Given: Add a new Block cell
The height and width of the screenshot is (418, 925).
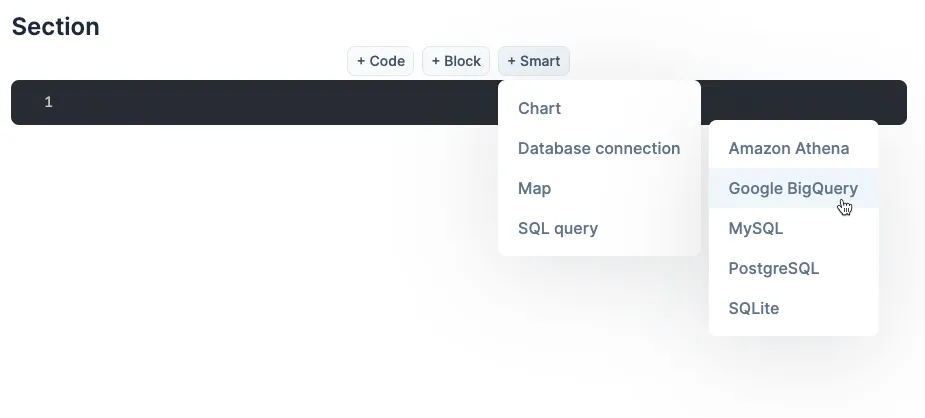Looking at the screenshot, I should pos(456,61).
